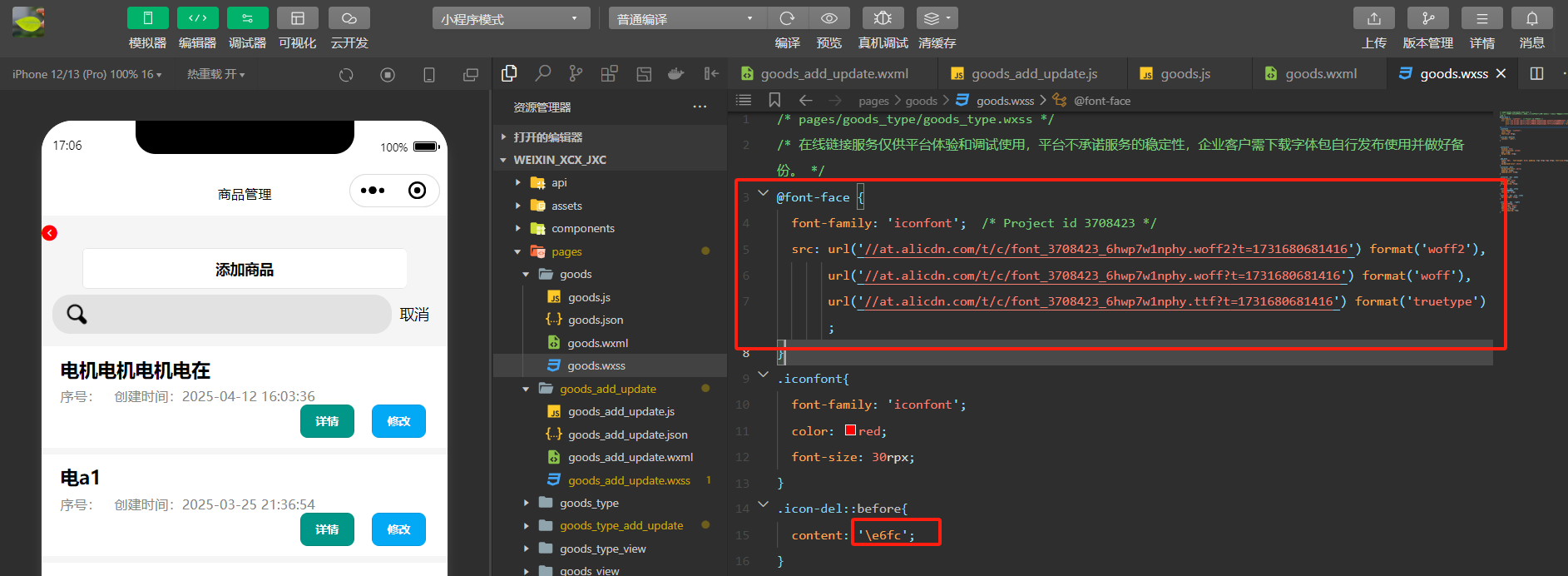Open the search icon in the editor sidebar
Screen dimensions: 1568x576
click(x=543, y=74)
